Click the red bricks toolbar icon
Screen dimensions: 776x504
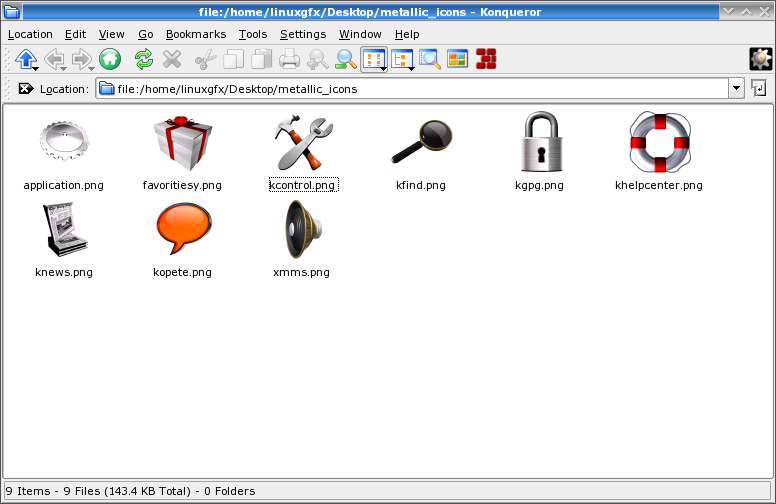pyautogui.click(x=486, y=59)
